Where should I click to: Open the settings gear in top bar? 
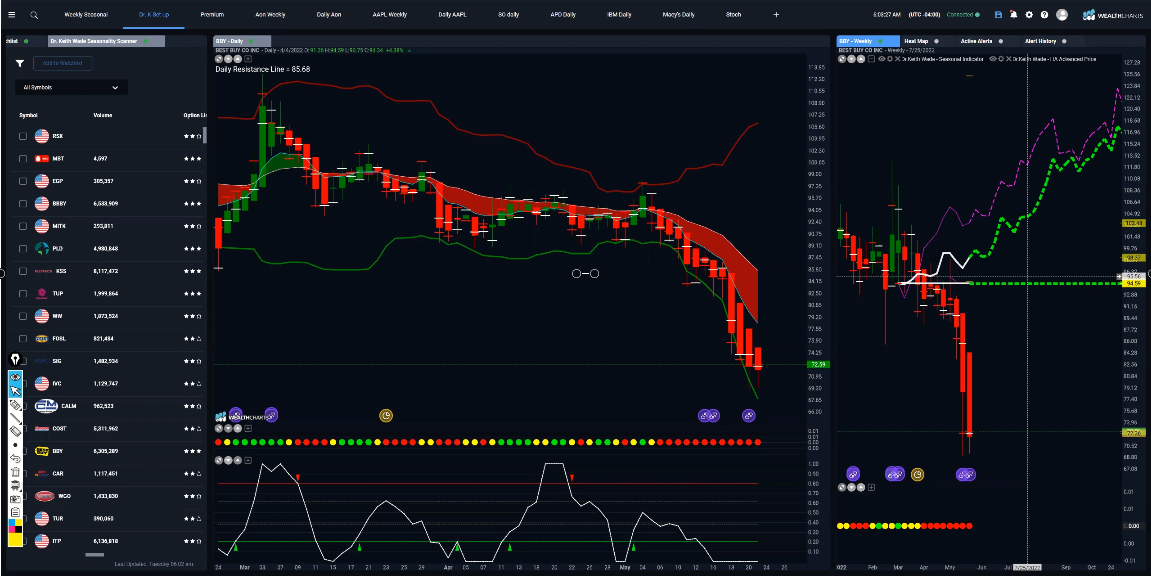(1029, 15)
